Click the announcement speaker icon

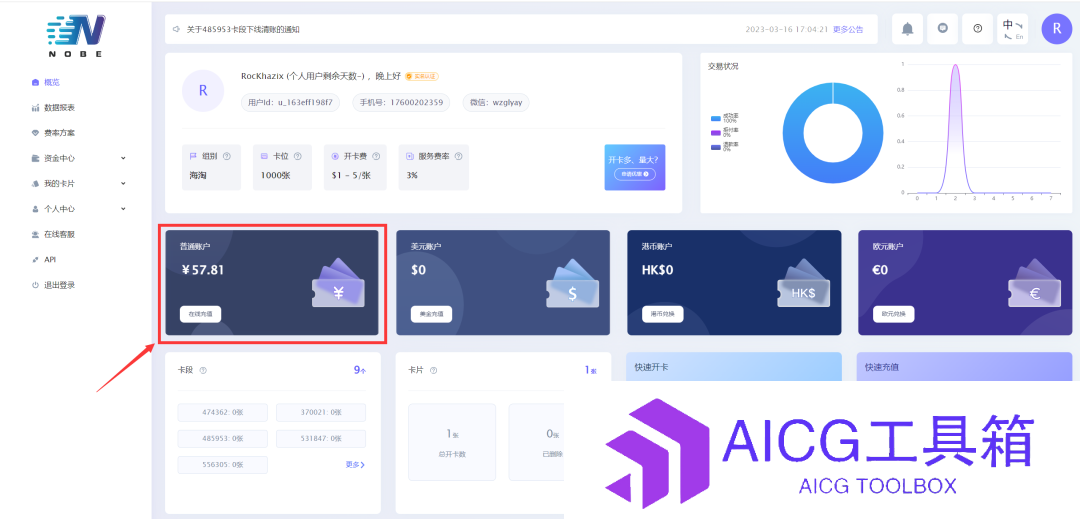177,30
